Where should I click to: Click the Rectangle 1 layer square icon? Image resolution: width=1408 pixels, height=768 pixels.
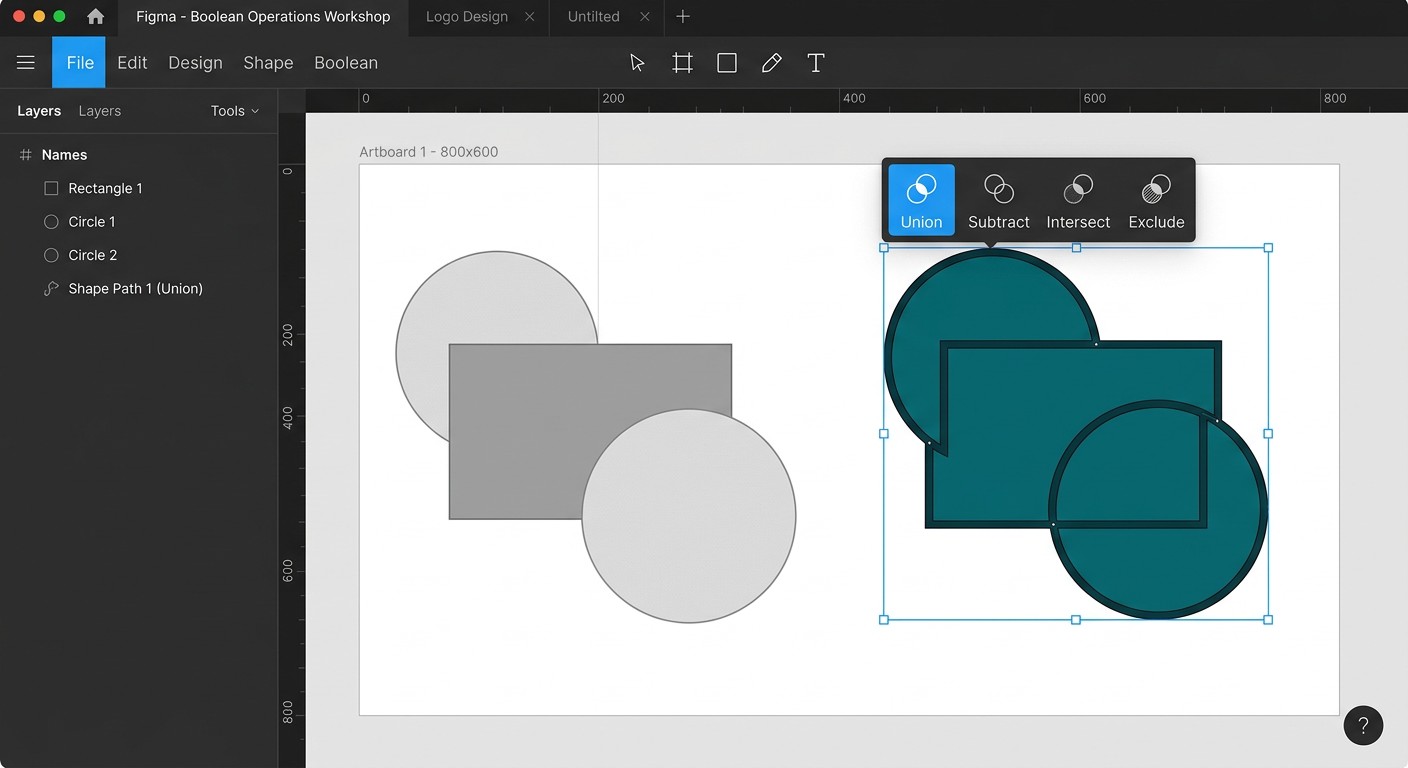click(51, 188)
